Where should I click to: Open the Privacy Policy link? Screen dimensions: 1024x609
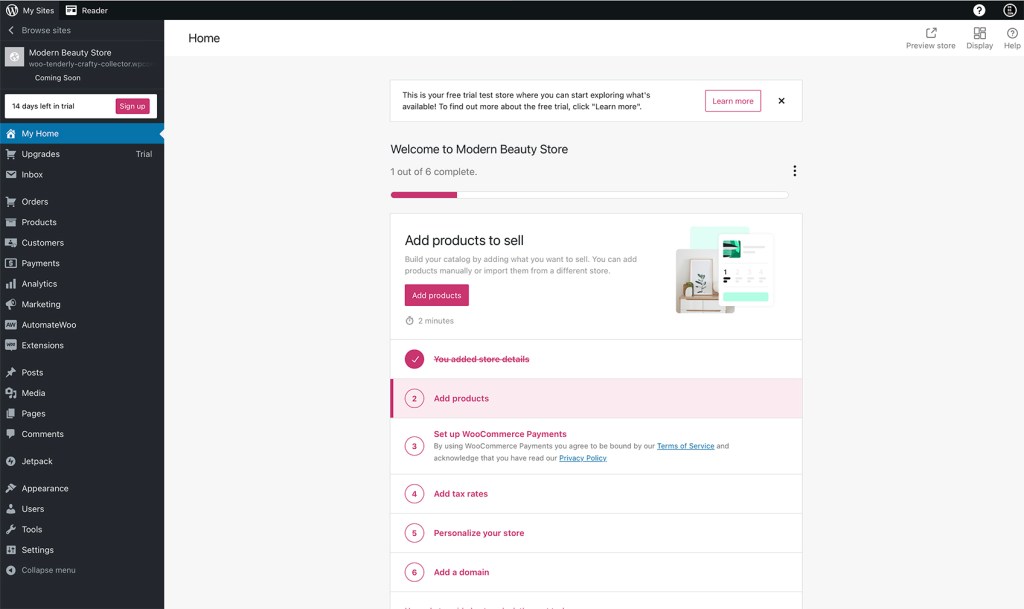point(583,458)
